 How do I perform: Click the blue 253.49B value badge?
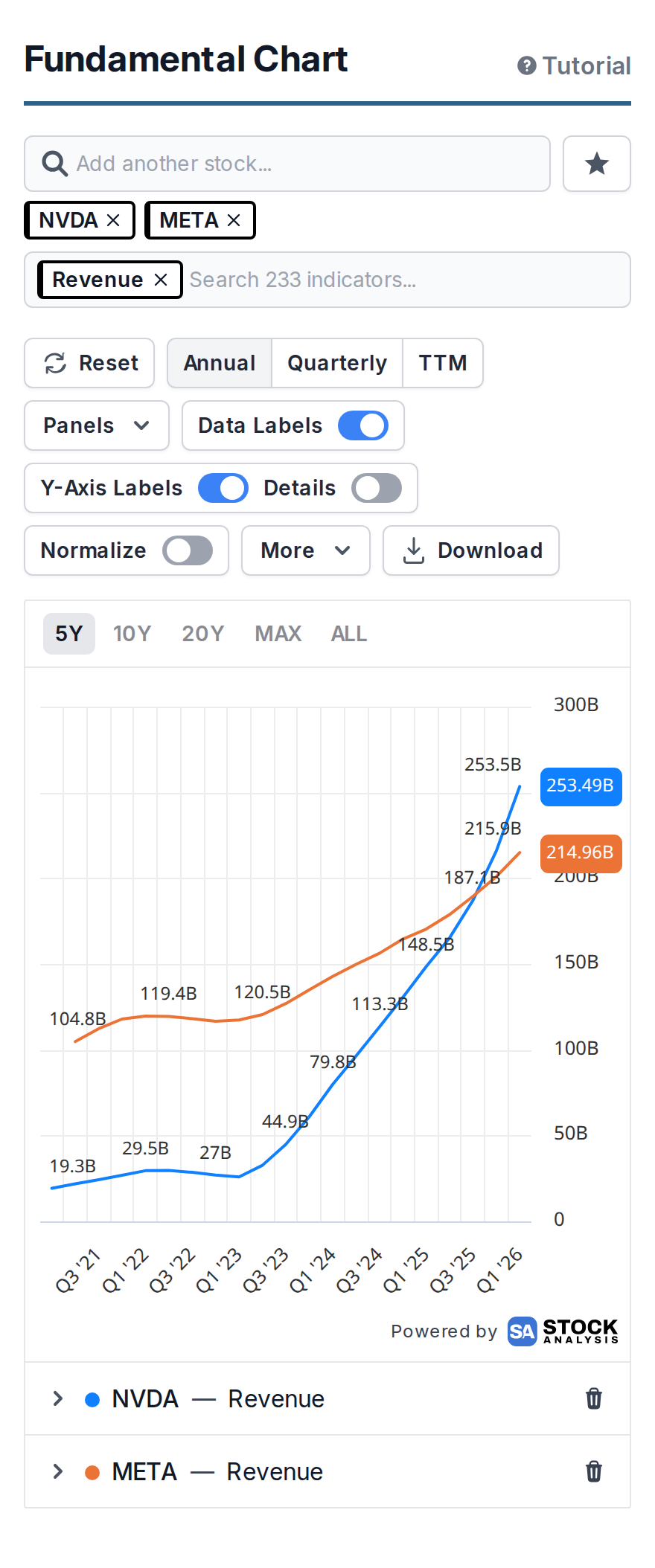[x=581, y=786]
